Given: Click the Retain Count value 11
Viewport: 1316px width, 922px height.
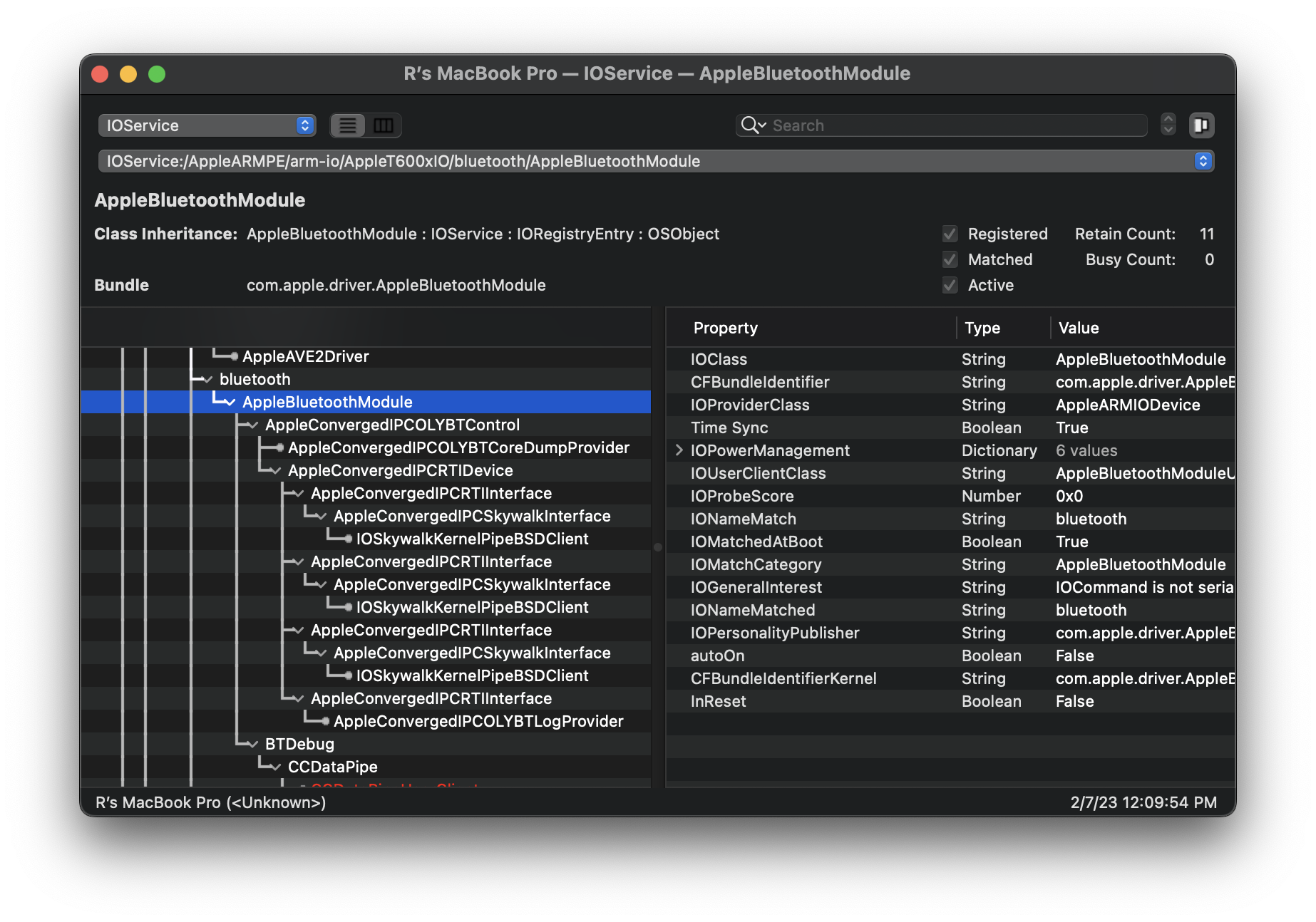Looking at the screenshot, I should coord(1206,234).
